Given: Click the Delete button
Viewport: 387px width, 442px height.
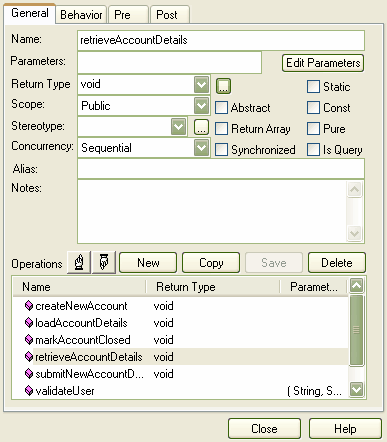Looking at the screenshot, I should [x=337, y=263].
